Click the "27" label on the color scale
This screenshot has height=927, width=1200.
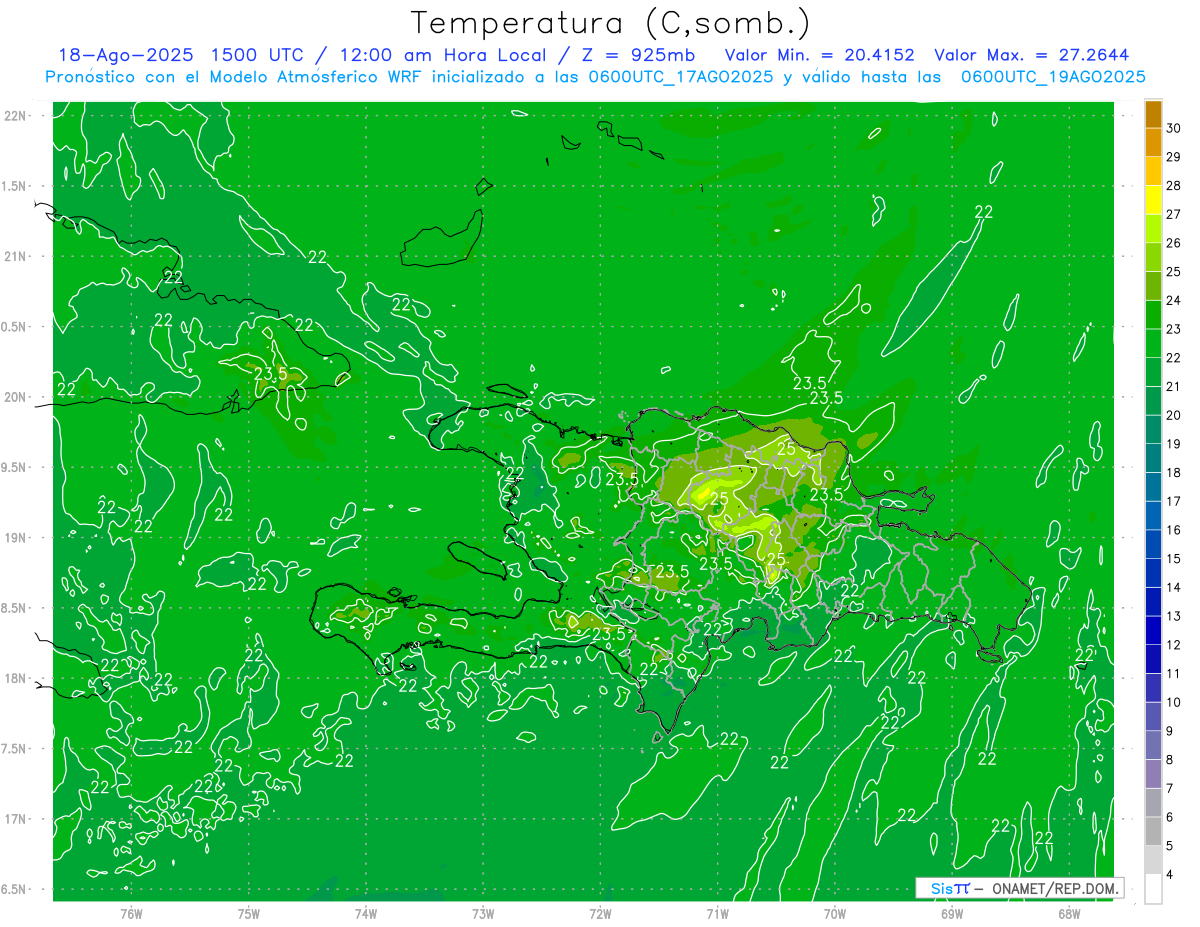coord(1174,214)
